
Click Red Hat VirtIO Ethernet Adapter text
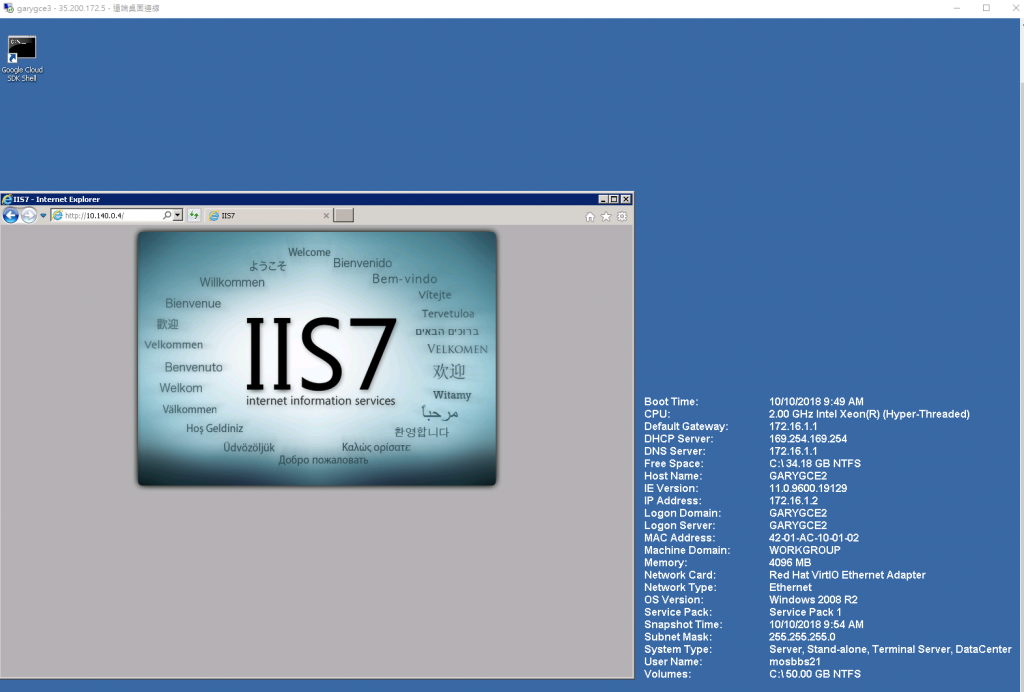tap(847, 574)
